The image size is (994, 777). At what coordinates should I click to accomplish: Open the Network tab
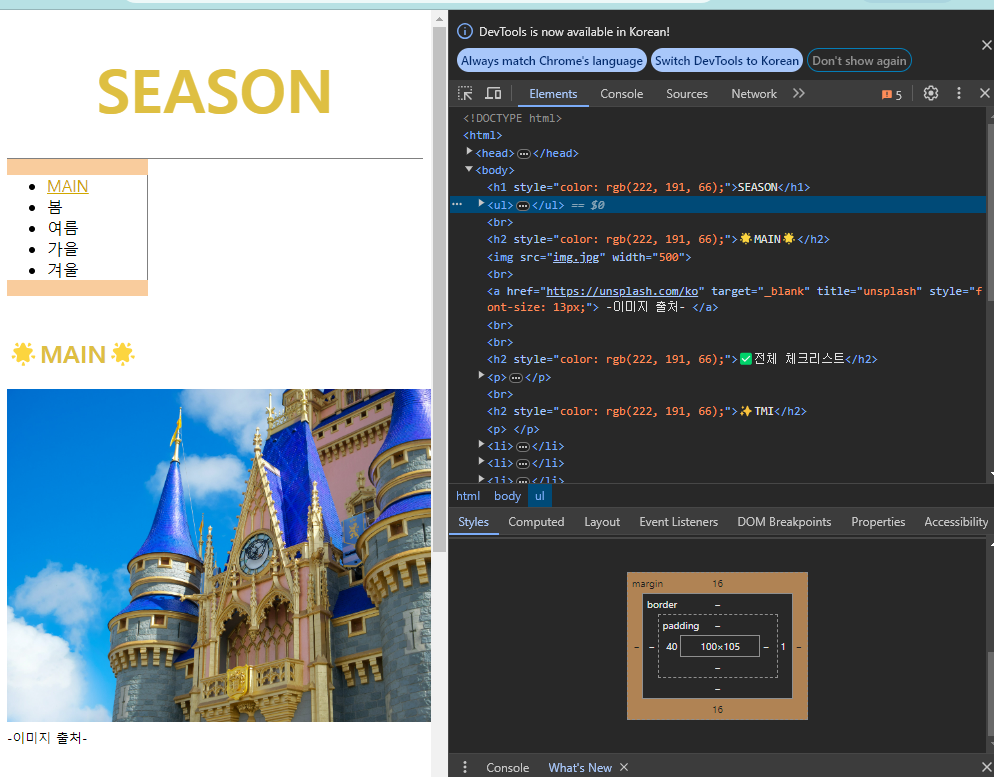(x=754, y=94)
